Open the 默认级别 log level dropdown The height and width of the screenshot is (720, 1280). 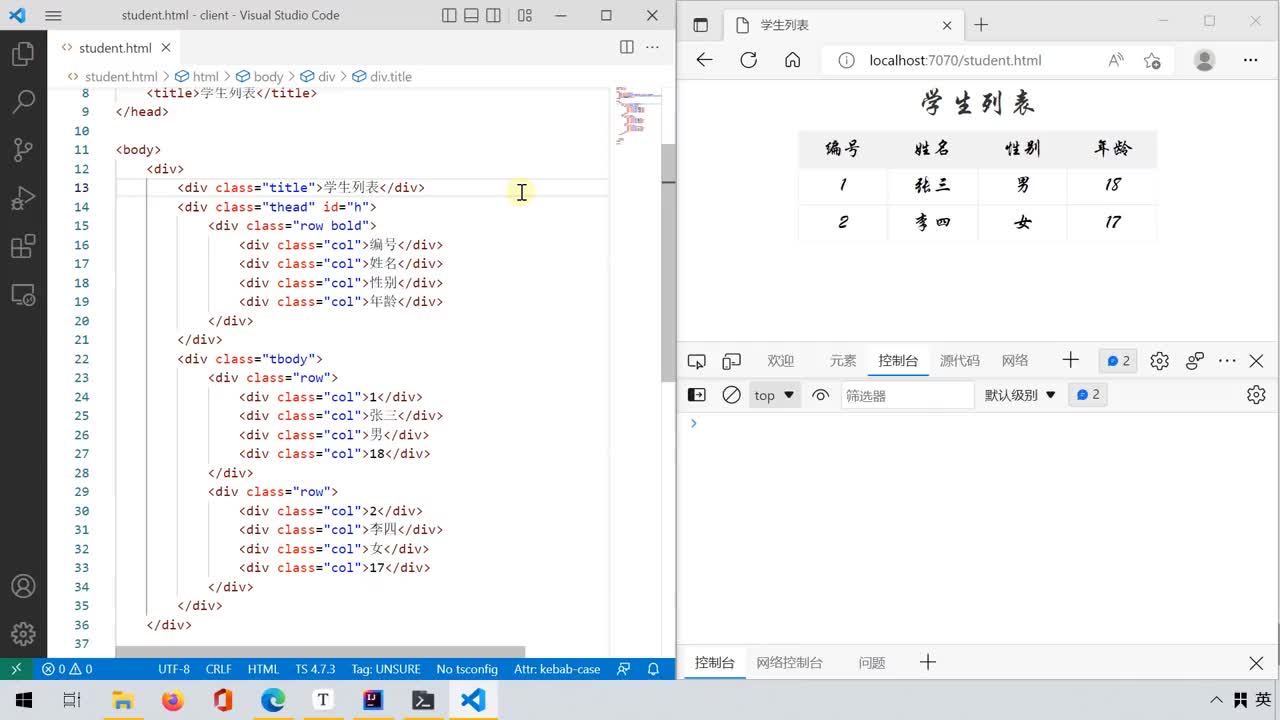(1020, 395)
